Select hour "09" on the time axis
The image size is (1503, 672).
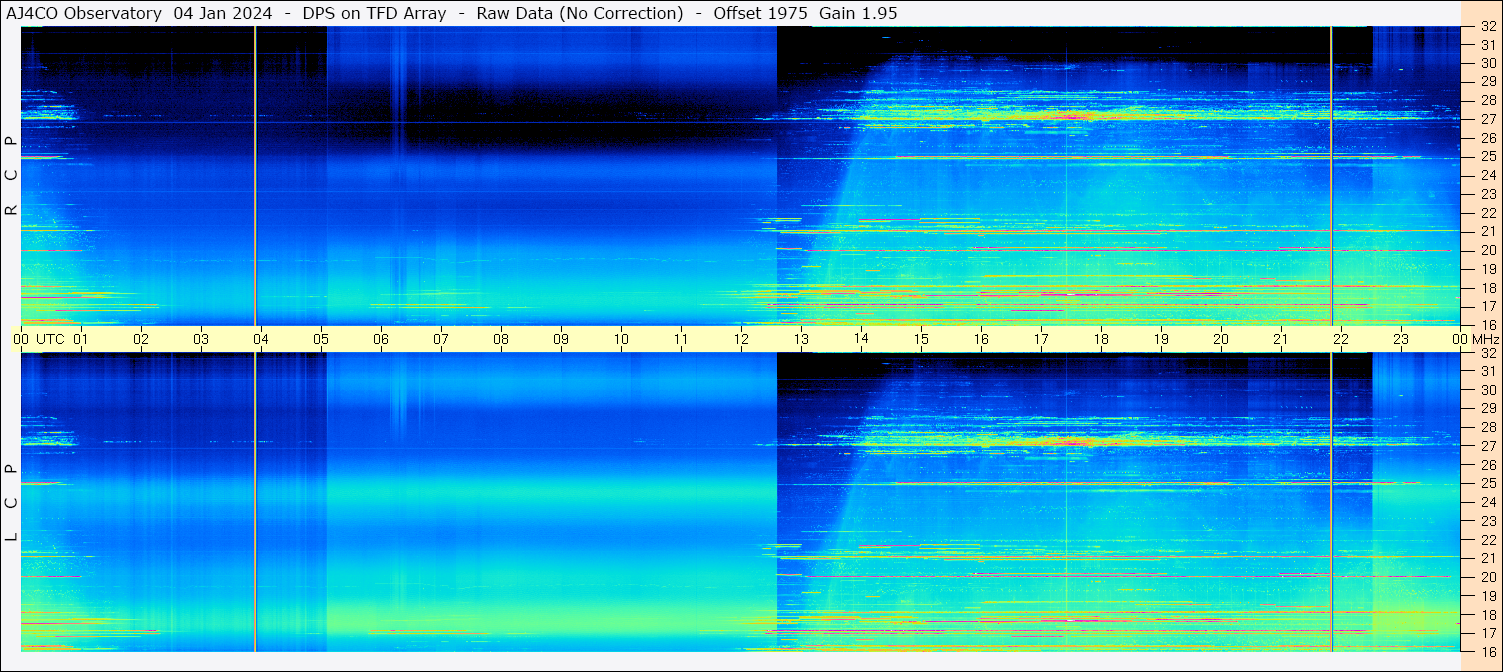(x=561, y=339)
